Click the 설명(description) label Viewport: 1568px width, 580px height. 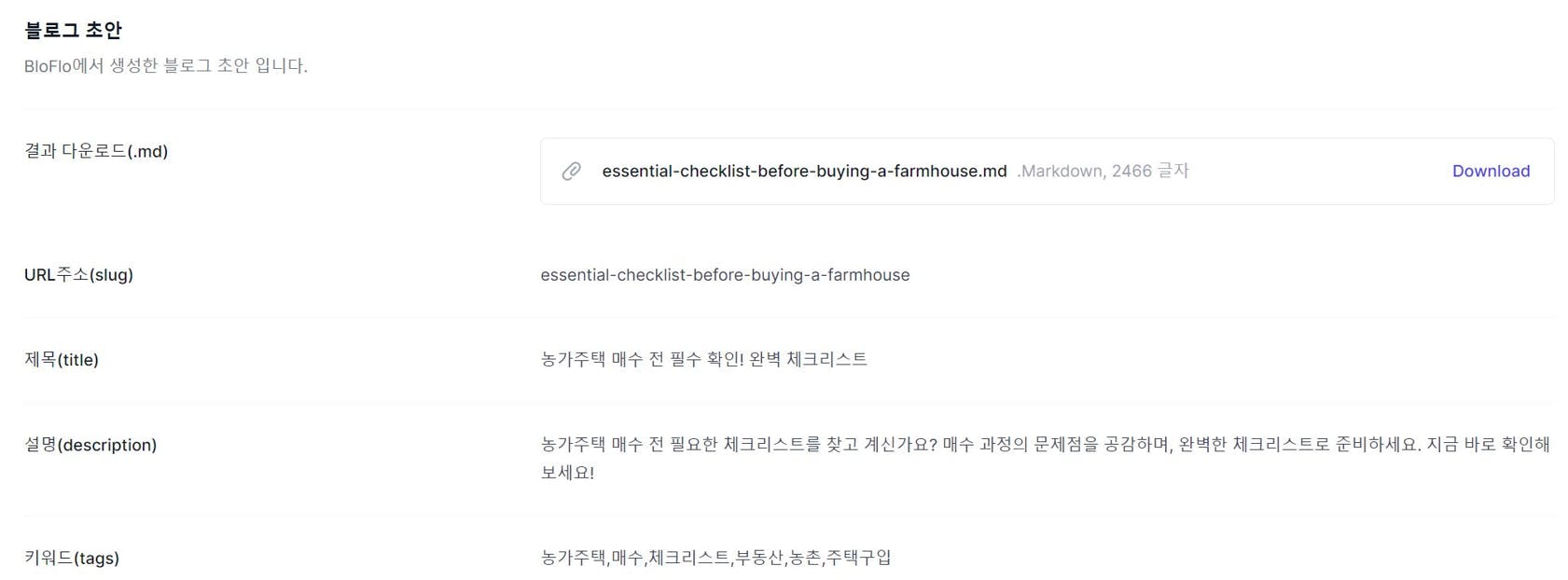pyautogui.click(x=90, y=445)
